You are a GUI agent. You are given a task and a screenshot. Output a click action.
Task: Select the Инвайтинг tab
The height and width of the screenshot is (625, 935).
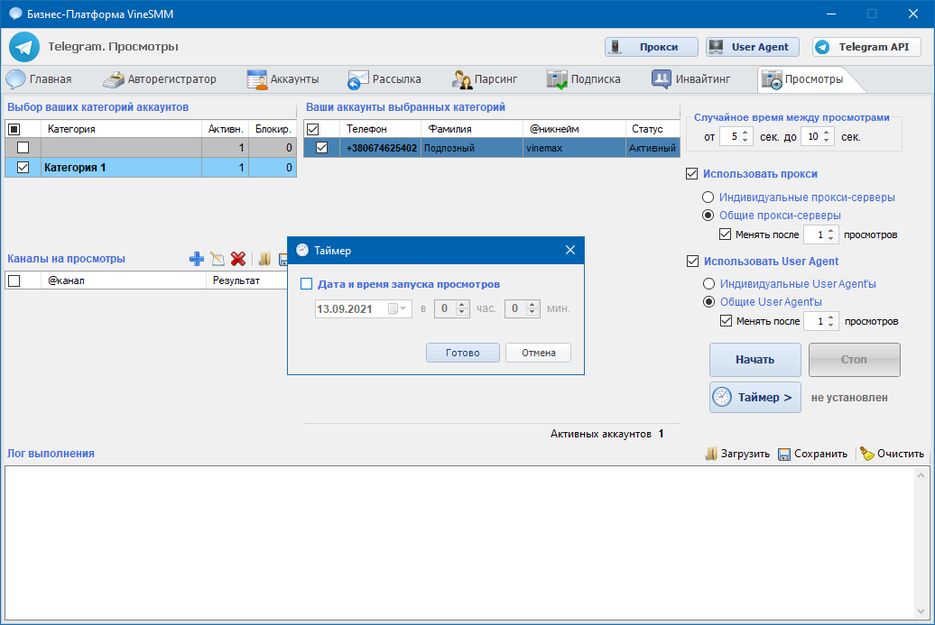click(x=691, y=79)
